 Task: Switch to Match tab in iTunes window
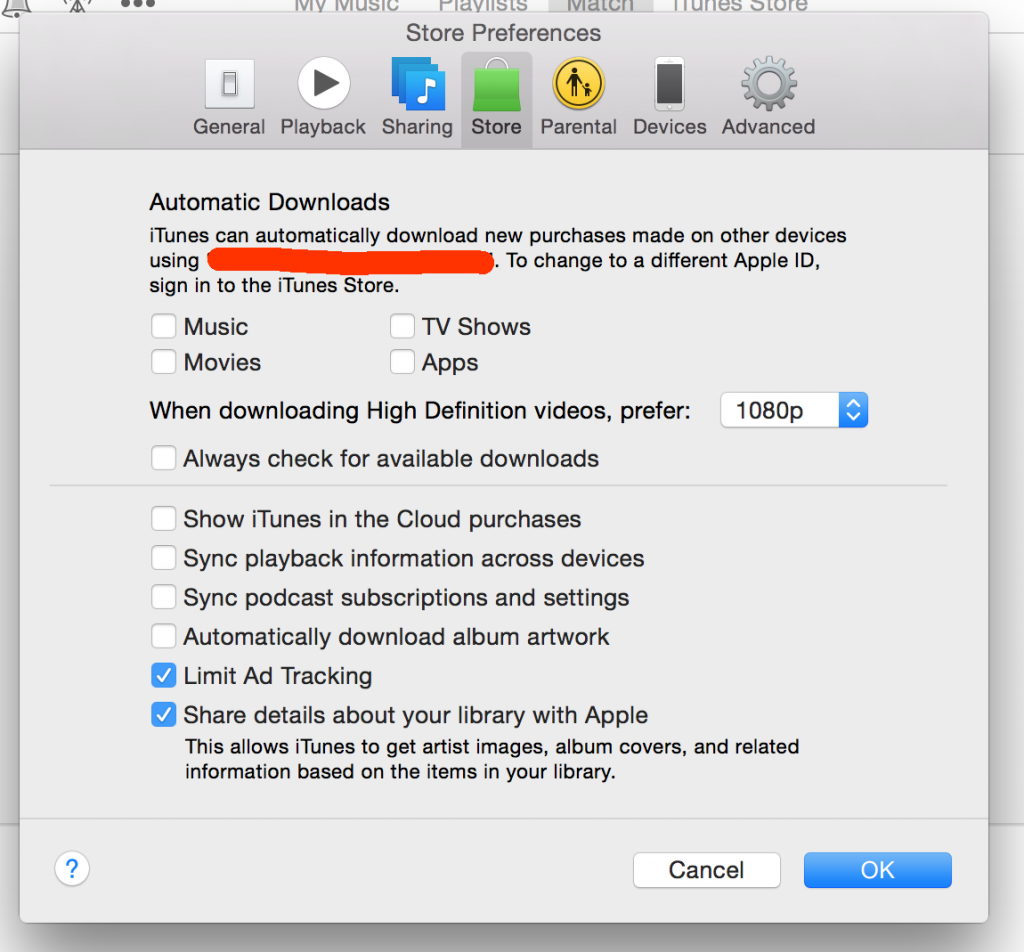[600, 6]
